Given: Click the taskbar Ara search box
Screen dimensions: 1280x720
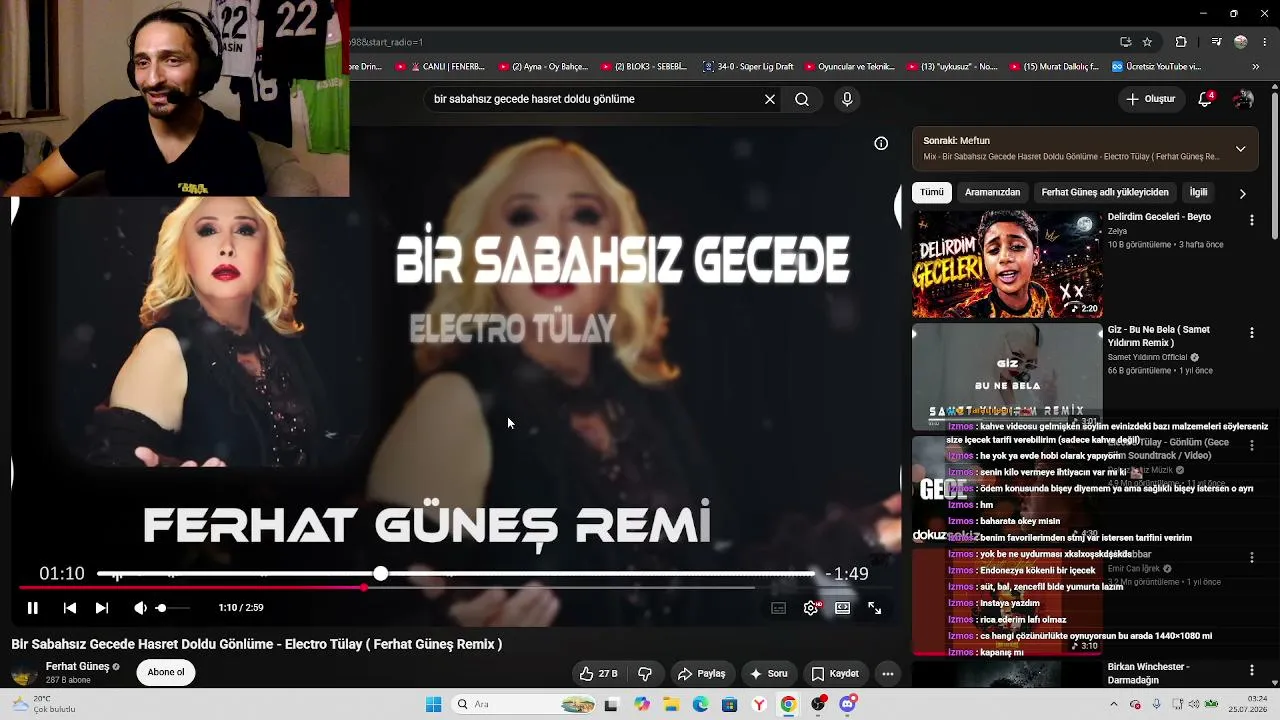Looking at the screenshot, I should coord(524,704).
